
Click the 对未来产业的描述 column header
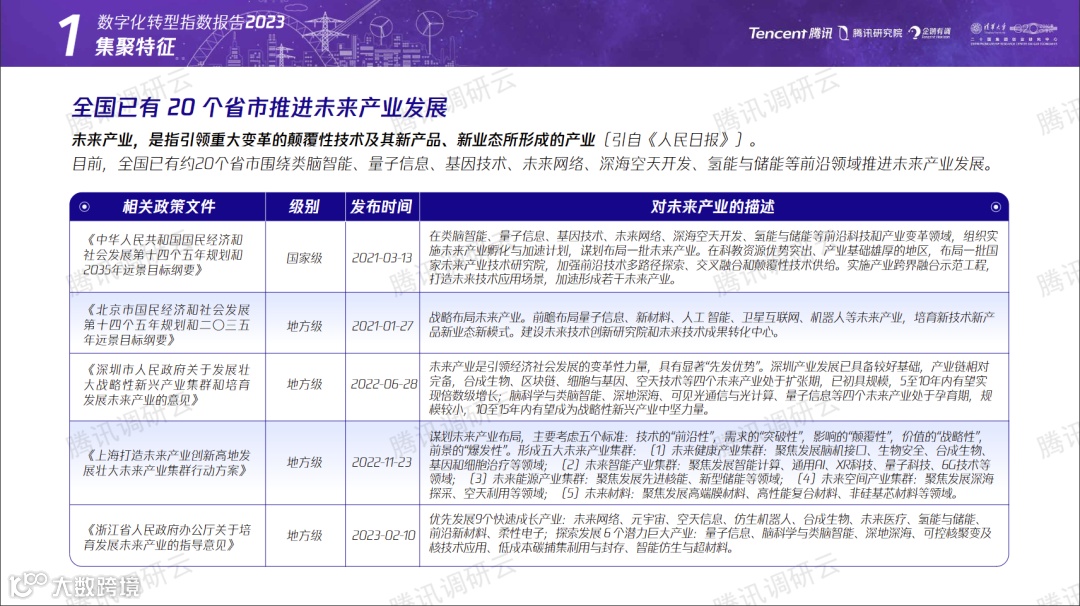point(713,207)
